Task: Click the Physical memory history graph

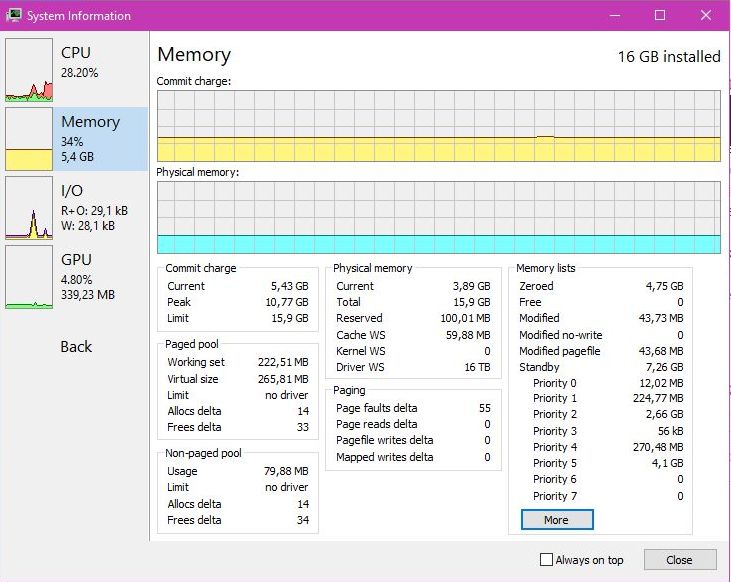Action: (x=438, y=217)
